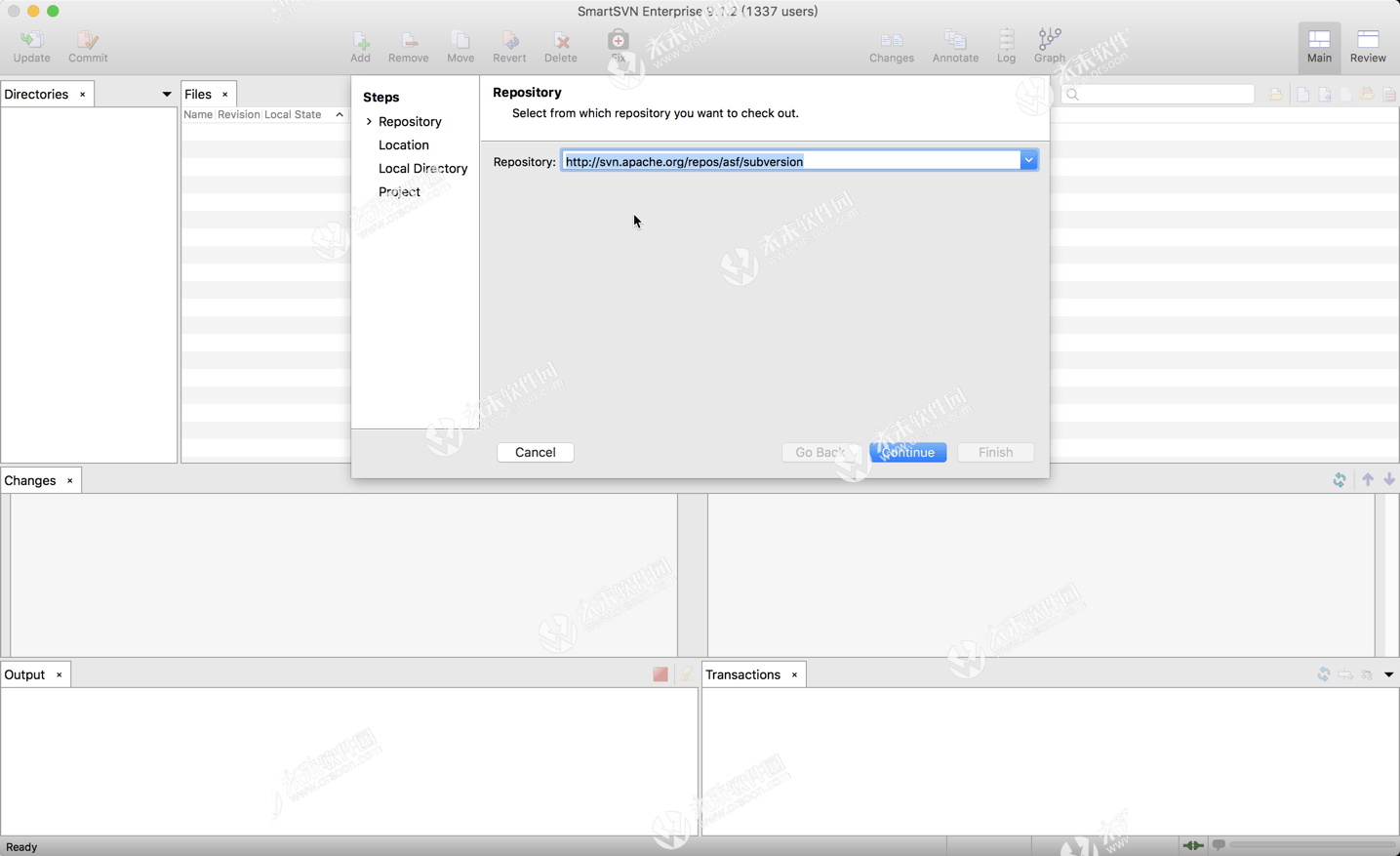Click the Go Back button
The width and height of the screenshot is (1400, 856).
pos(820,453)
